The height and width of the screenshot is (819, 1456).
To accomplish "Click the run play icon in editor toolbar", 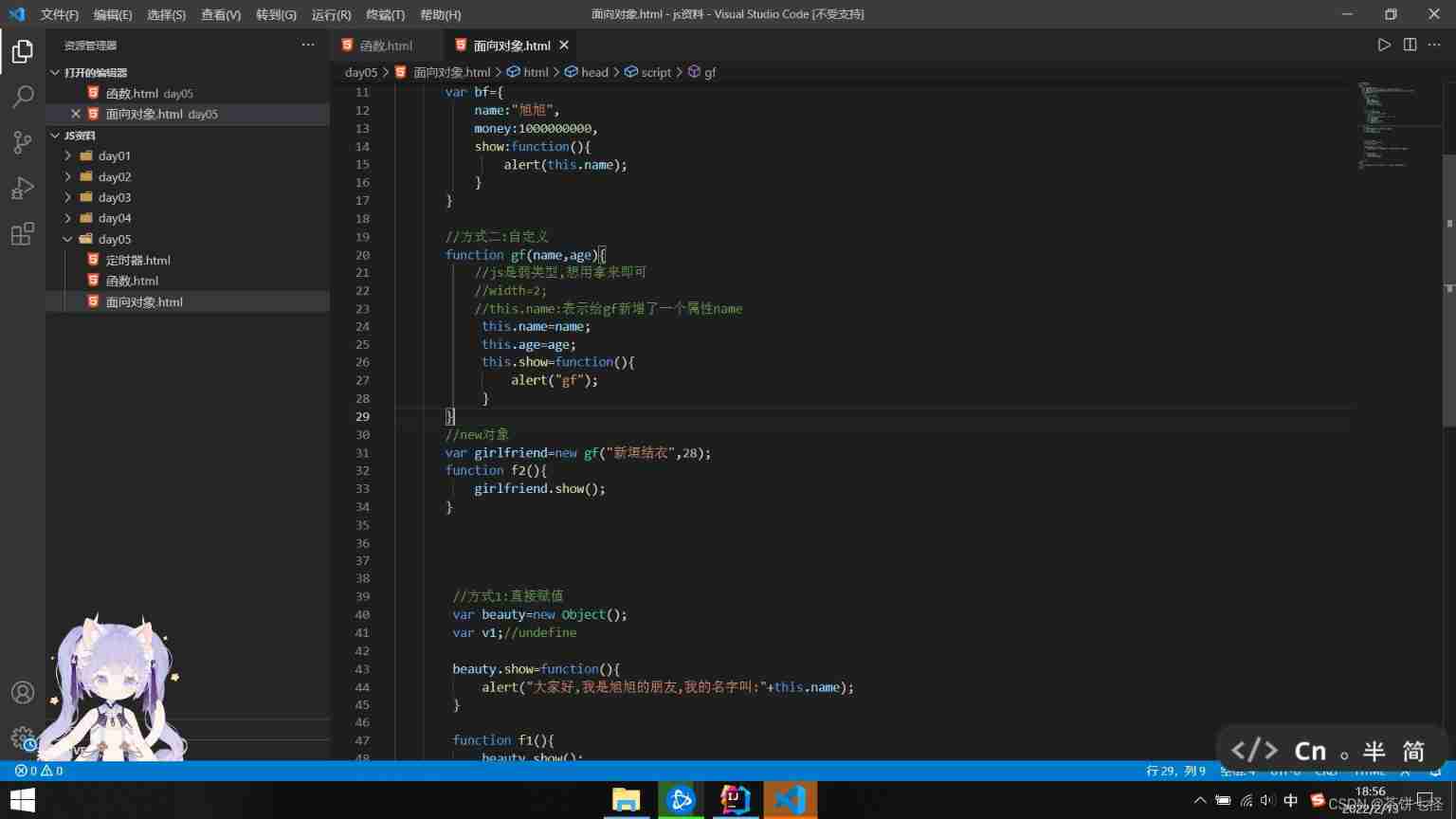I will pyautogui.click(x=1384, y=45).
